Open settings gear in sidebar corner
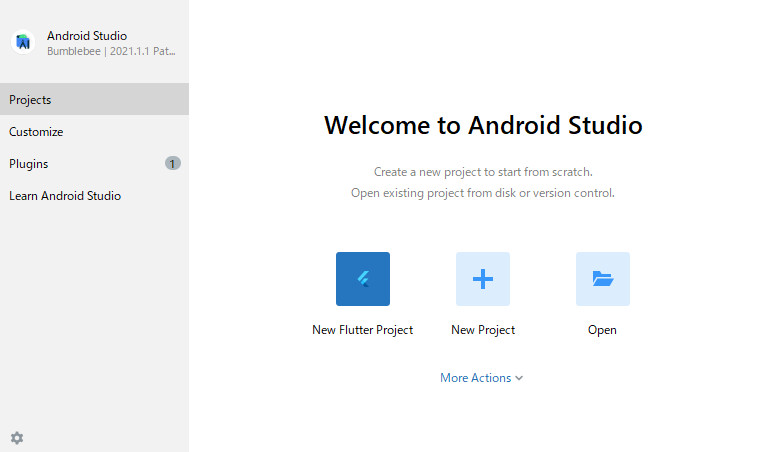 [x=17, y=438]
